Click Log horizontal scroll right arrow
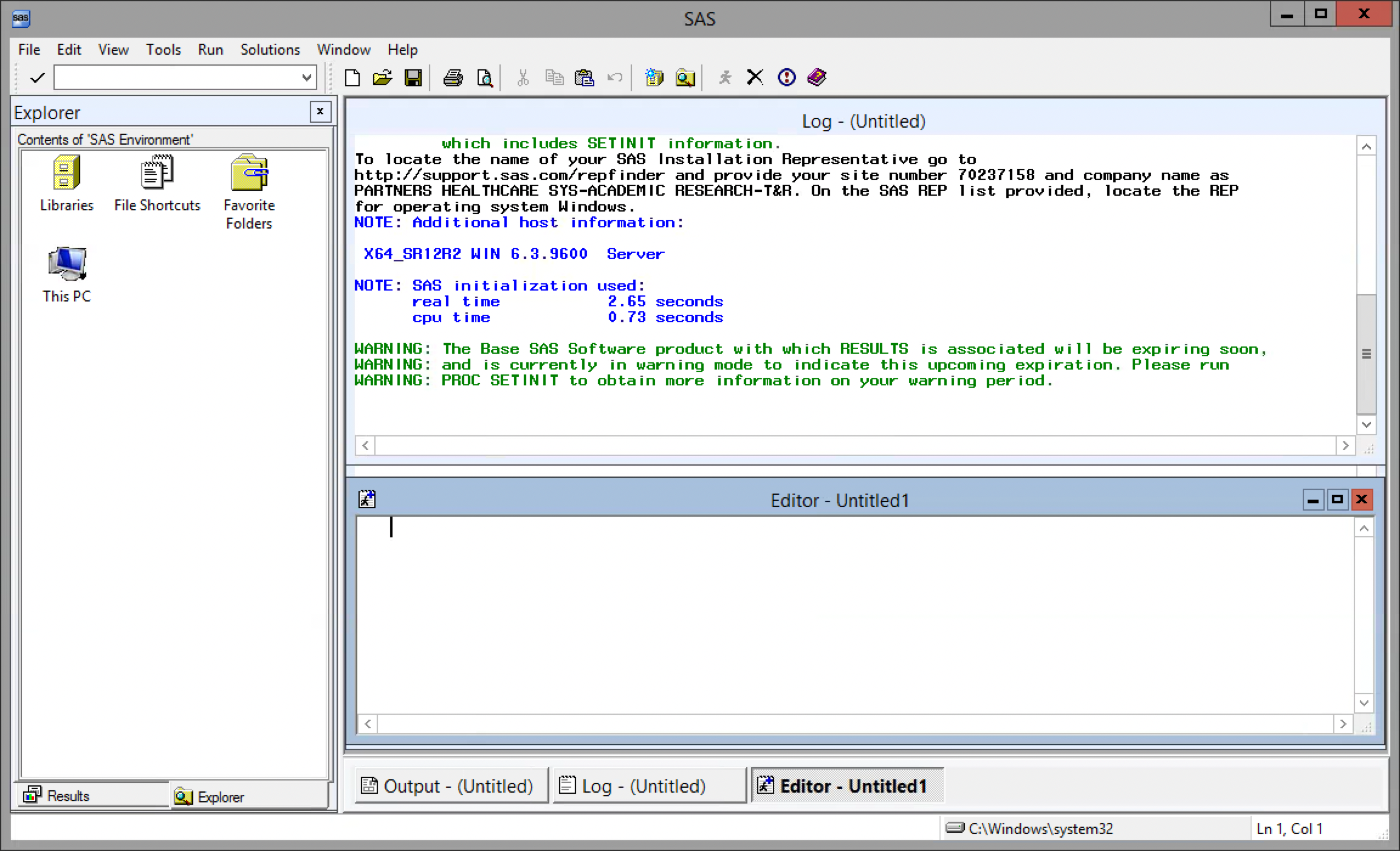This screenshot has width=1400, height=851. pos(1345,446)
